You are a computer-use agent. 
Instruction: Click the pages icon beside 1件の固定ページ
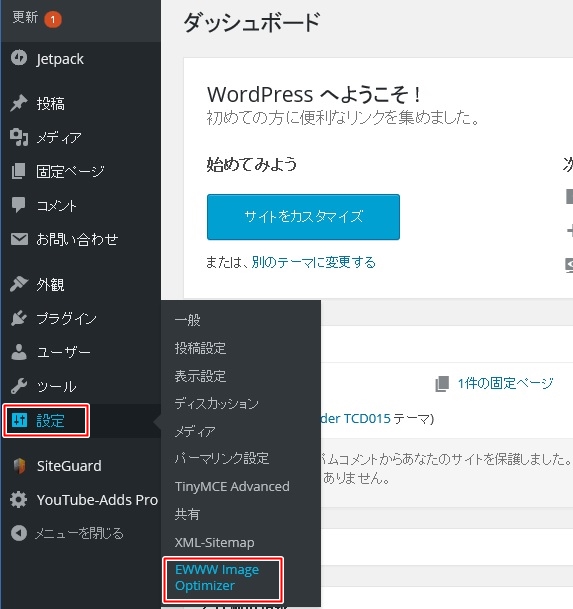click(x=442, y=384)
